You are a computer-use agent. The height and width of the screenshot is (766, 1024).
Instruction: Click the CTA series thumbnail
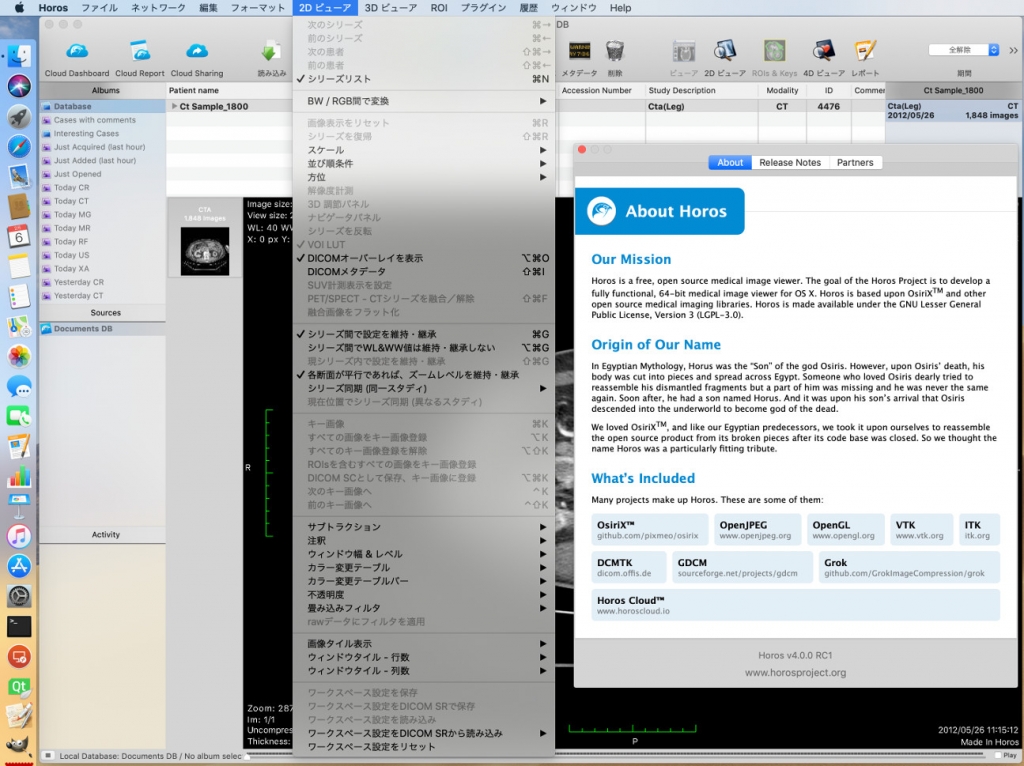pos(205,251)
